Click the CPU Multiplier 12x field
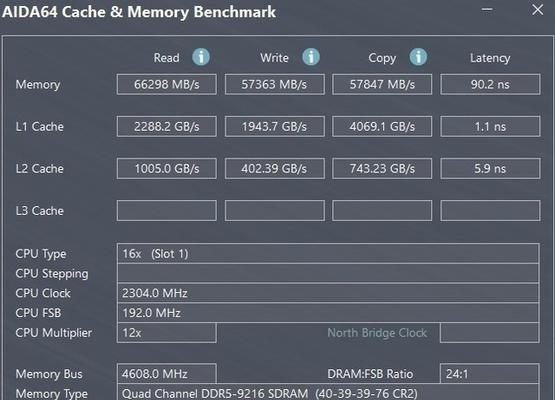555x400 pixels. coord(167,333)
